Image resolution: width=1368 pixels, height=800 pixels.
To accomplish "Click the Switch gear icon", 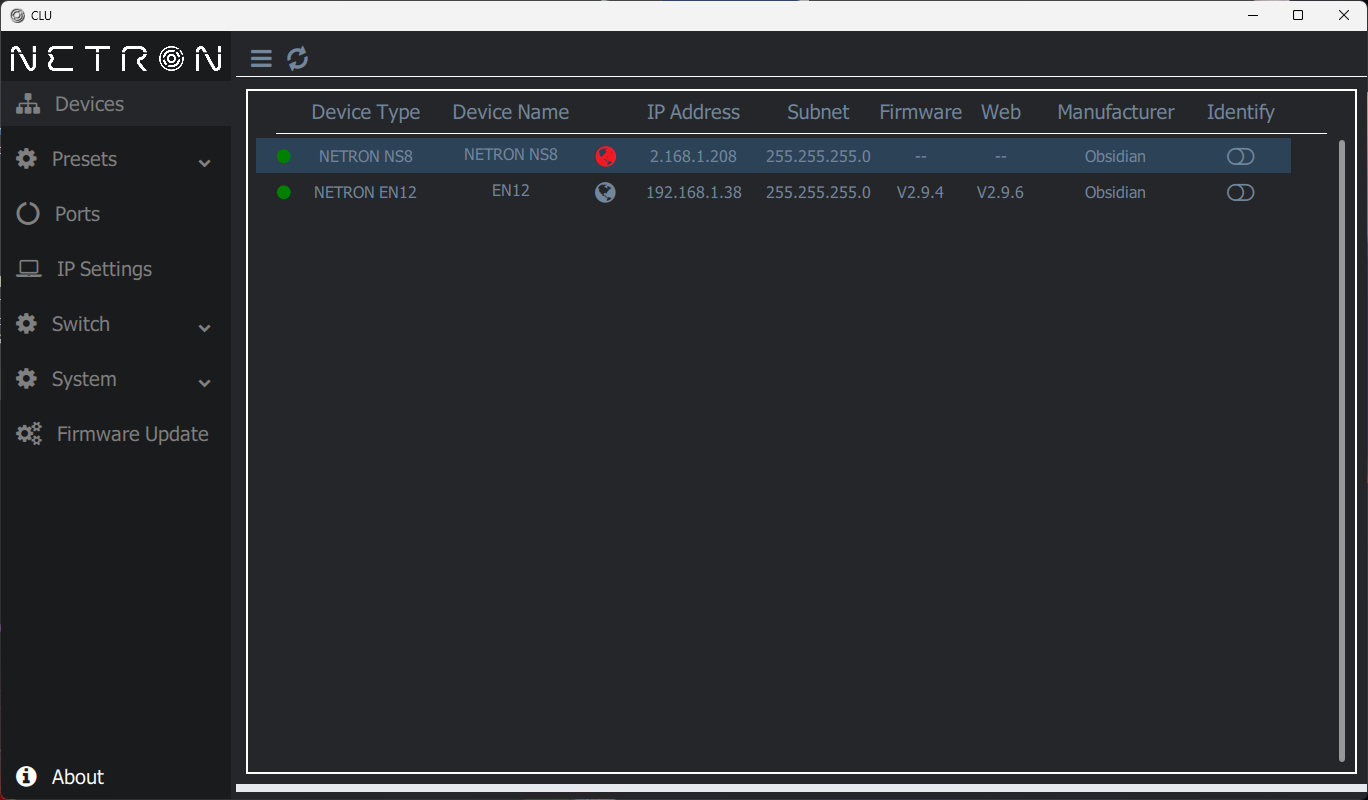I will pyautogui.click(x=27, y=324).
